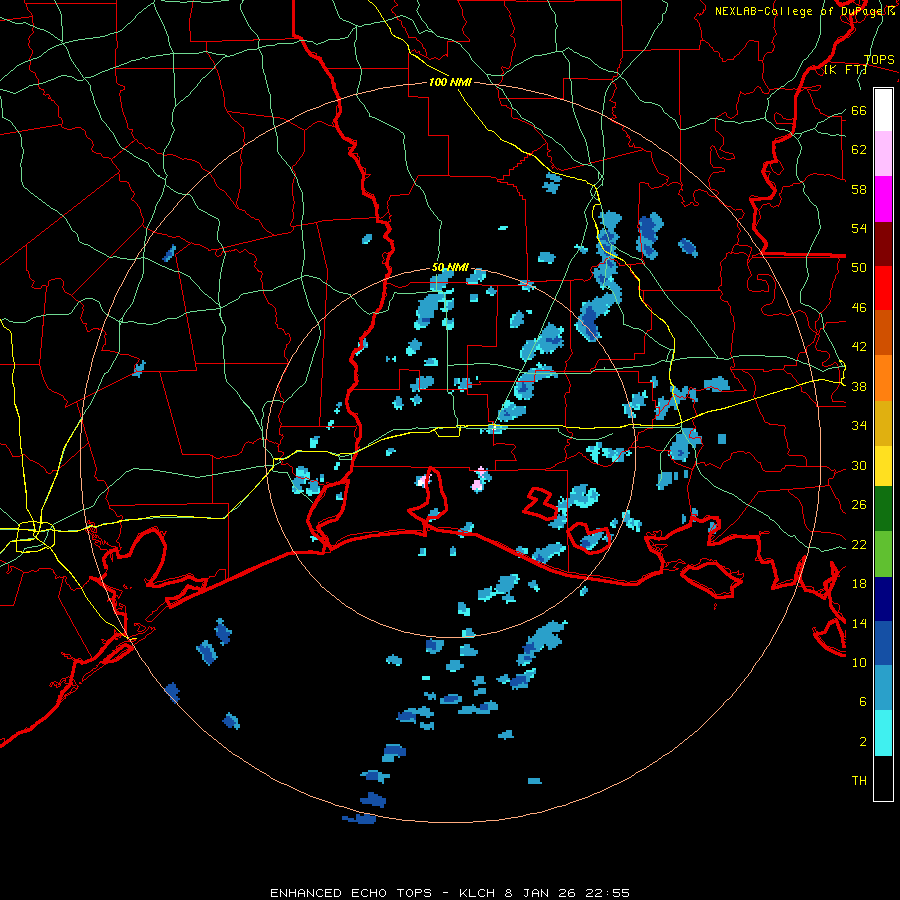Click the light green 26 kft legend swatch
The image size is (900, 900).
(x=883, y=554)
